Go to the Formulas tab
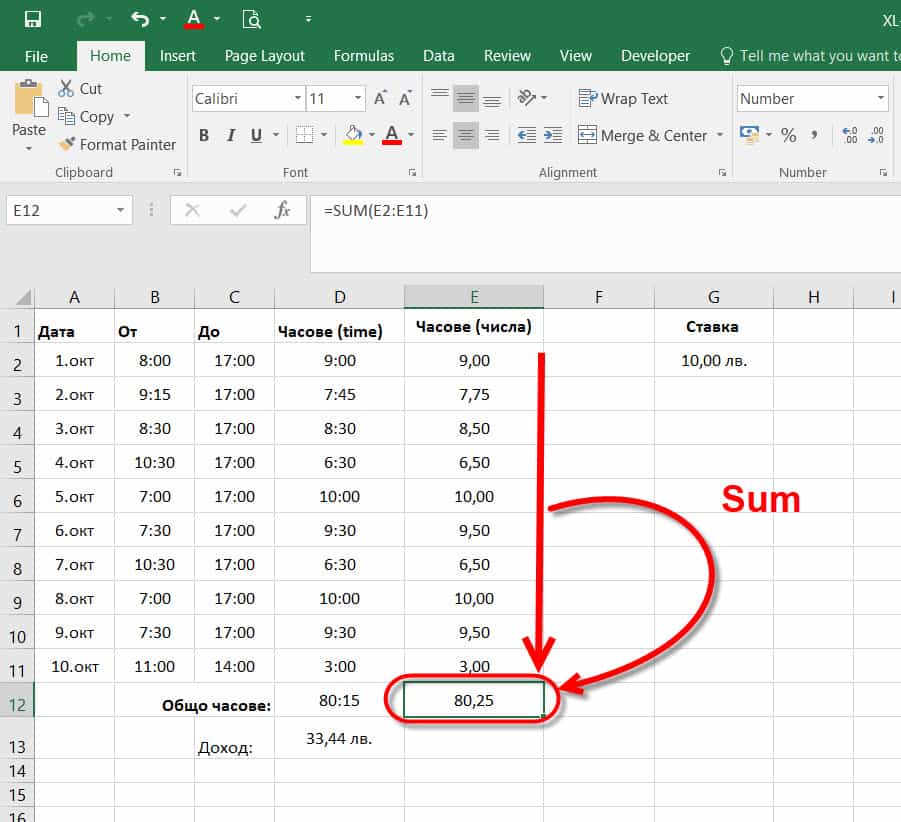 [364, 56]
